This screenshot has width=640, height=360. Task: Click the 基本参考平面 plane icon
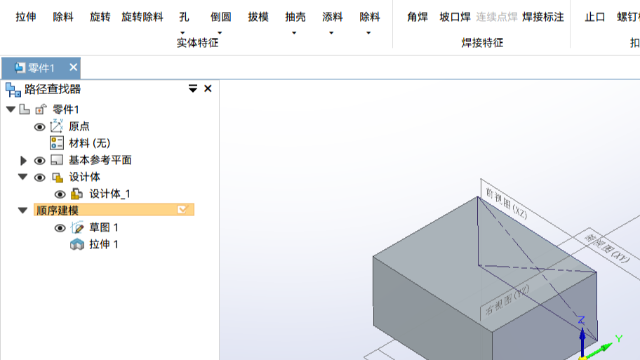tap(57, 160)
